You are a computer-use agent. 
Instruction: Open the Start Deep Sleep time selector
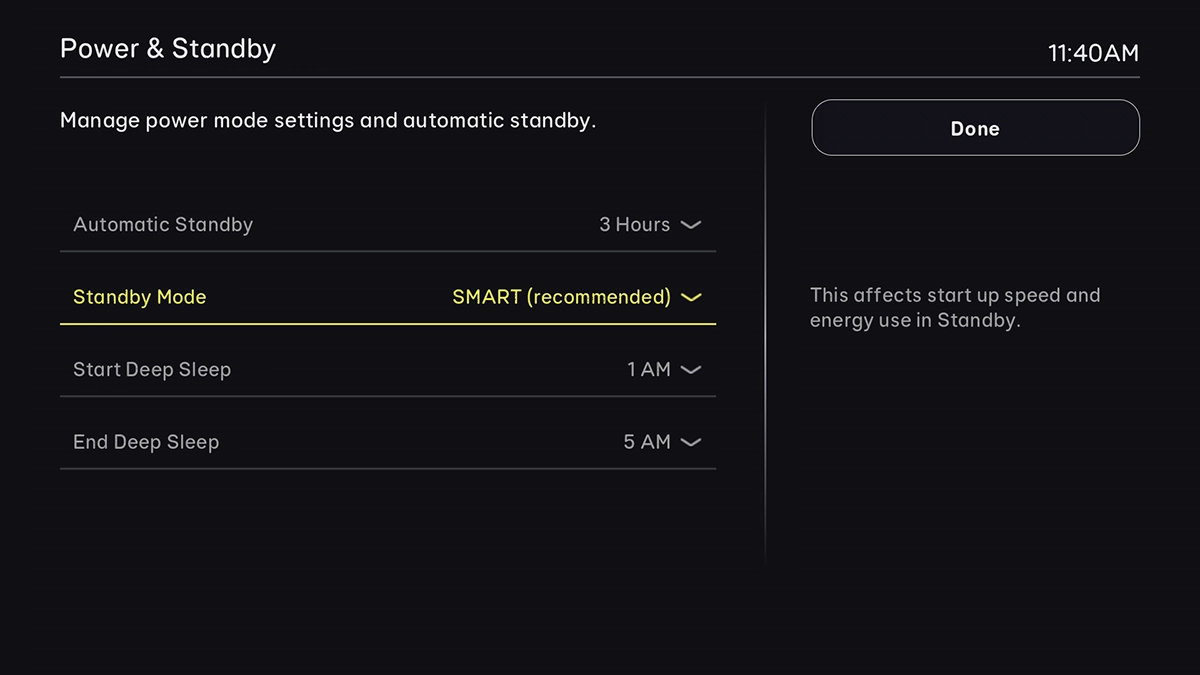690,369
